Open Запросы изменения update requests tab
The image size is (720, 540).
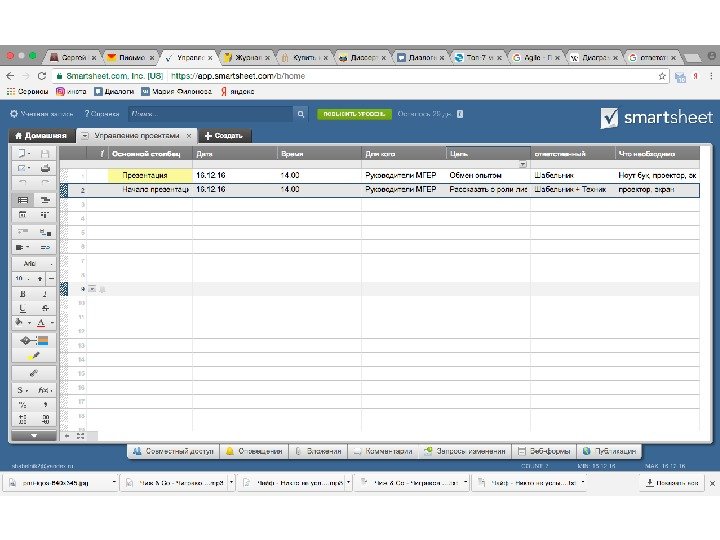coord(465,451)
